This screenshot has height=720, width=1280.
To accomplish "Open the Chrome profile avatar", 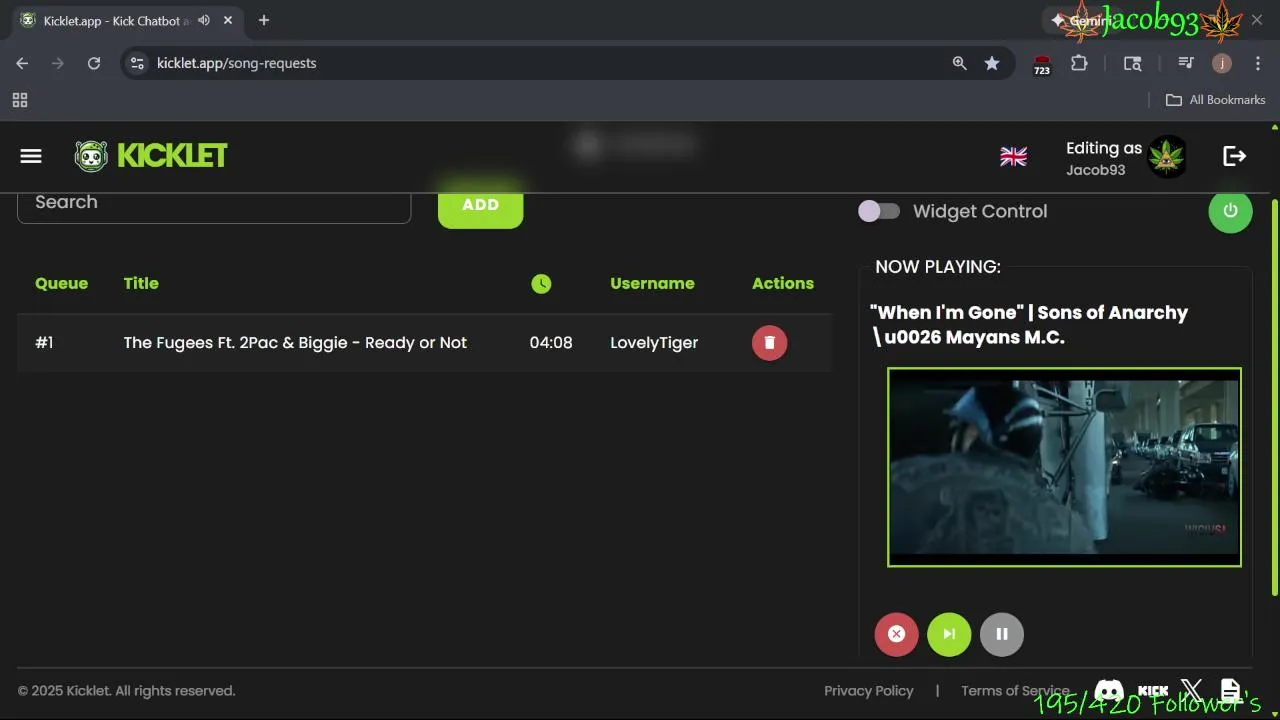I will [x=1222, y=63].
